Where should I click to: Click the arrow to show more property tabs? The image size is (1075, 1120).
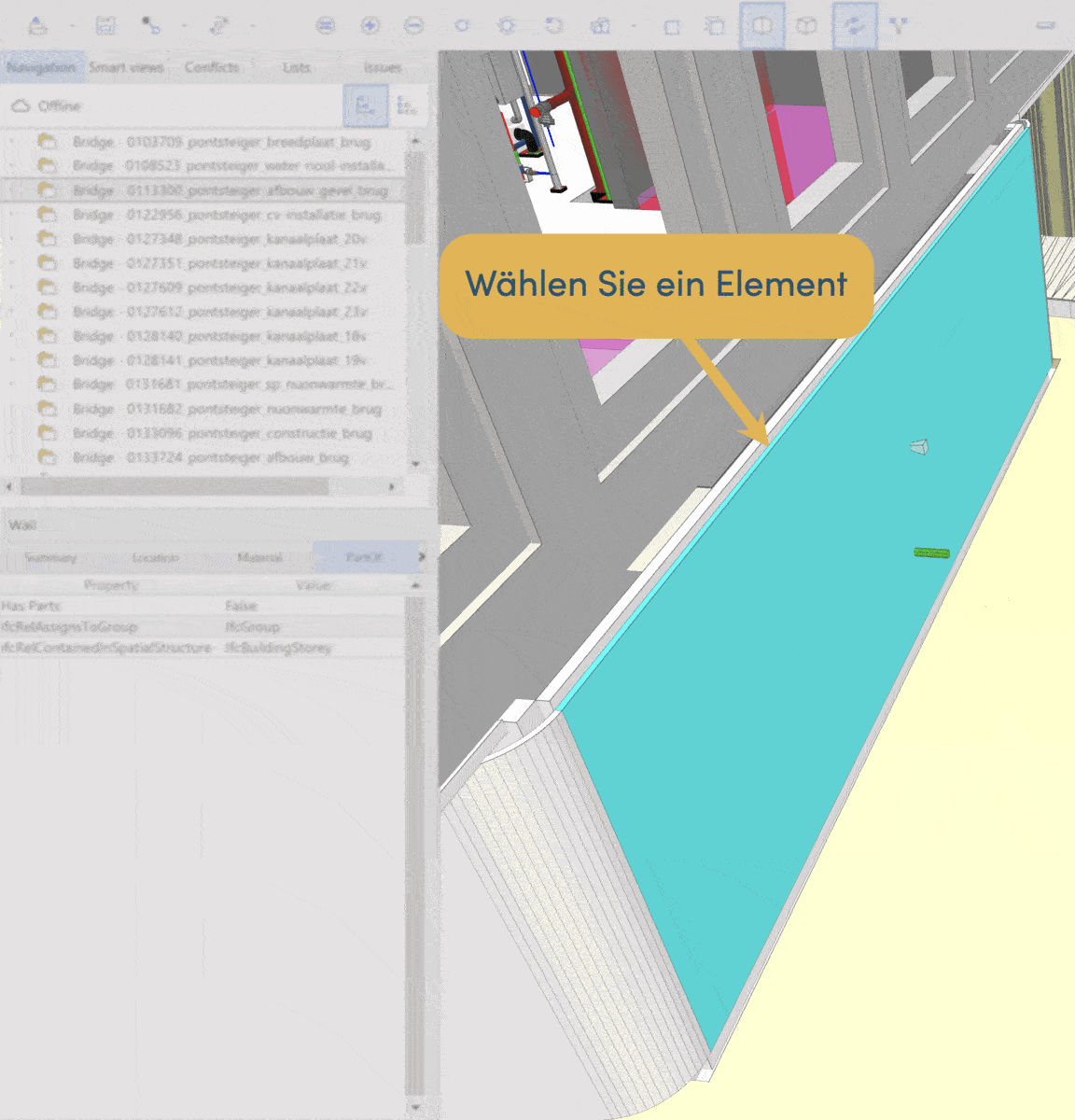pyautogui.click(x=421, y=557)
